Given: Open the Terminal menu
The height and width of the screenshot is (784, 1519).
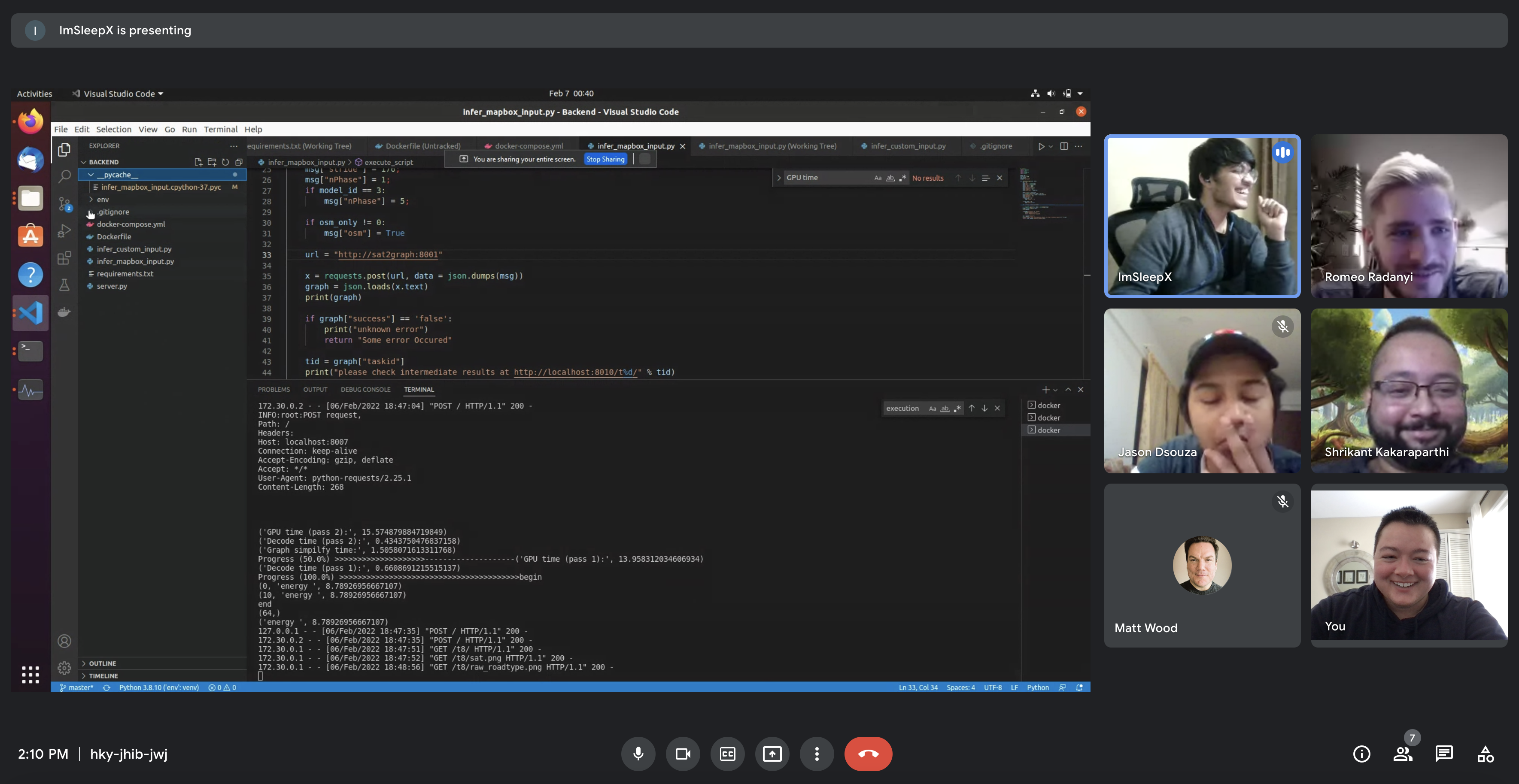Looking at the screenshot, I should (221, 129).
